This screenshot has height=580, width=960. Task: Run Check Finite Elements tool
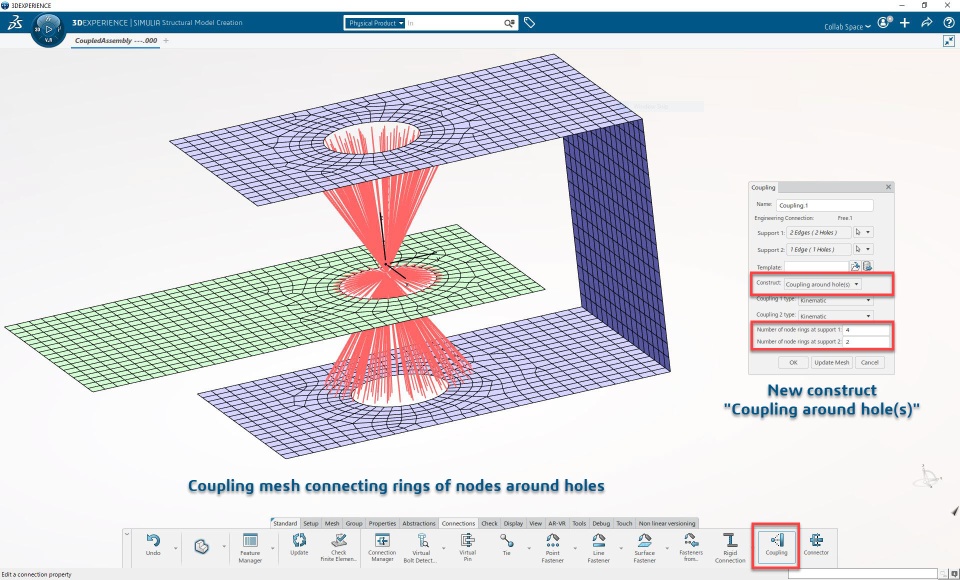pyautogui.click(x=339, y=548)
